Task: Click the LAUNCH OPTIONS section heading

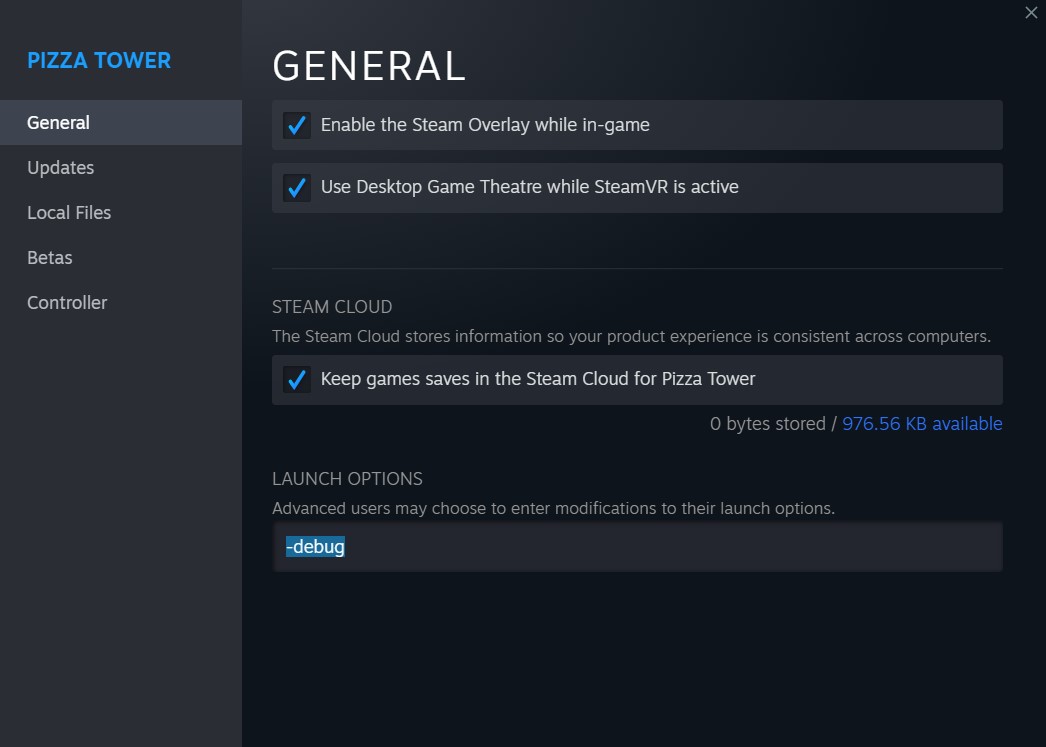Action: pyautogui.click(x=347, y=479)
